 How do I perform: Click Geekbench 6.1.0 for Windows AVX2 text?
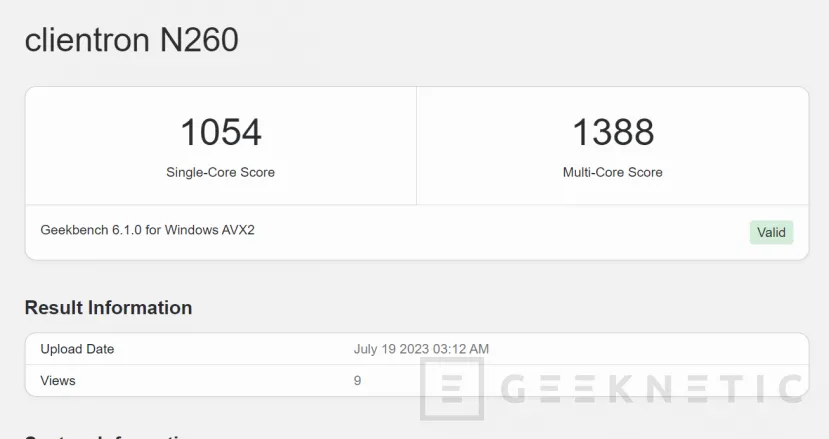click(x=148, y=230)
